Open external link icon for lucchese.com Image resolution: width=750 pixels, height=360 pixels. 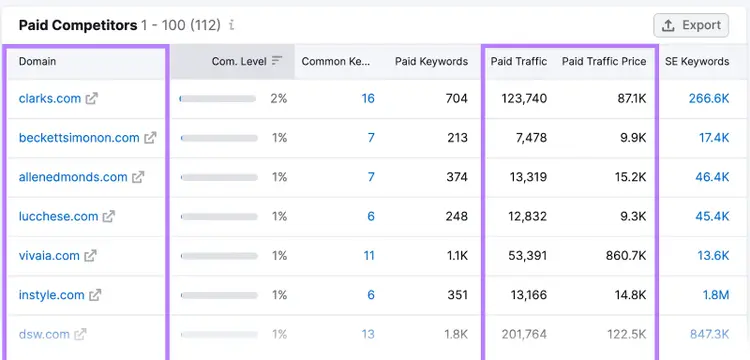tap(109, 216)
